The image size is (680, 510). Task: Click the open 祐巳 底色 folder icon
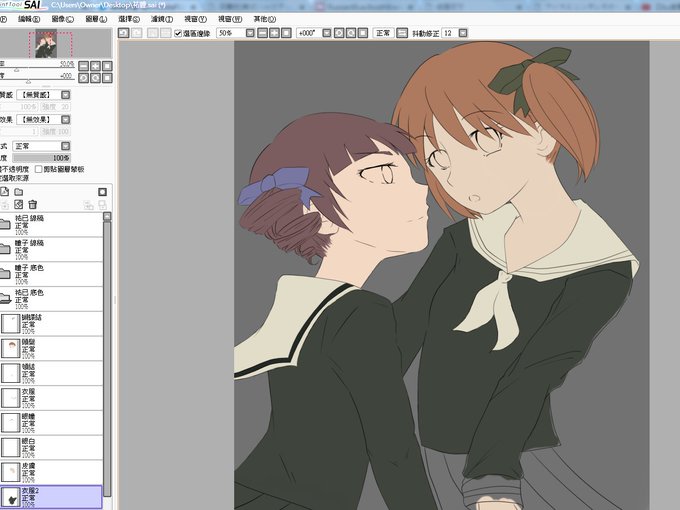[x=5, y=298]
